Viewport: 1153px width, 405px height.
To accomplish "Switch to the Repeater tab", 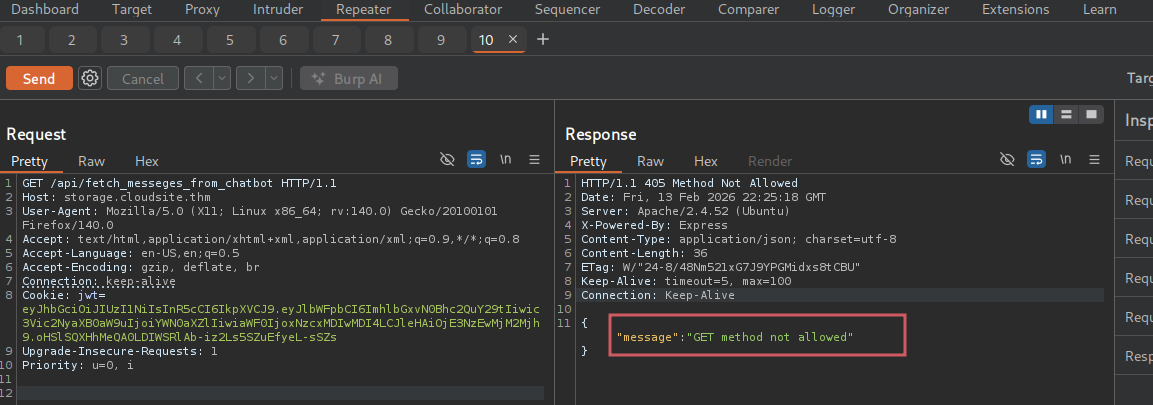I will tap(363, 10).
